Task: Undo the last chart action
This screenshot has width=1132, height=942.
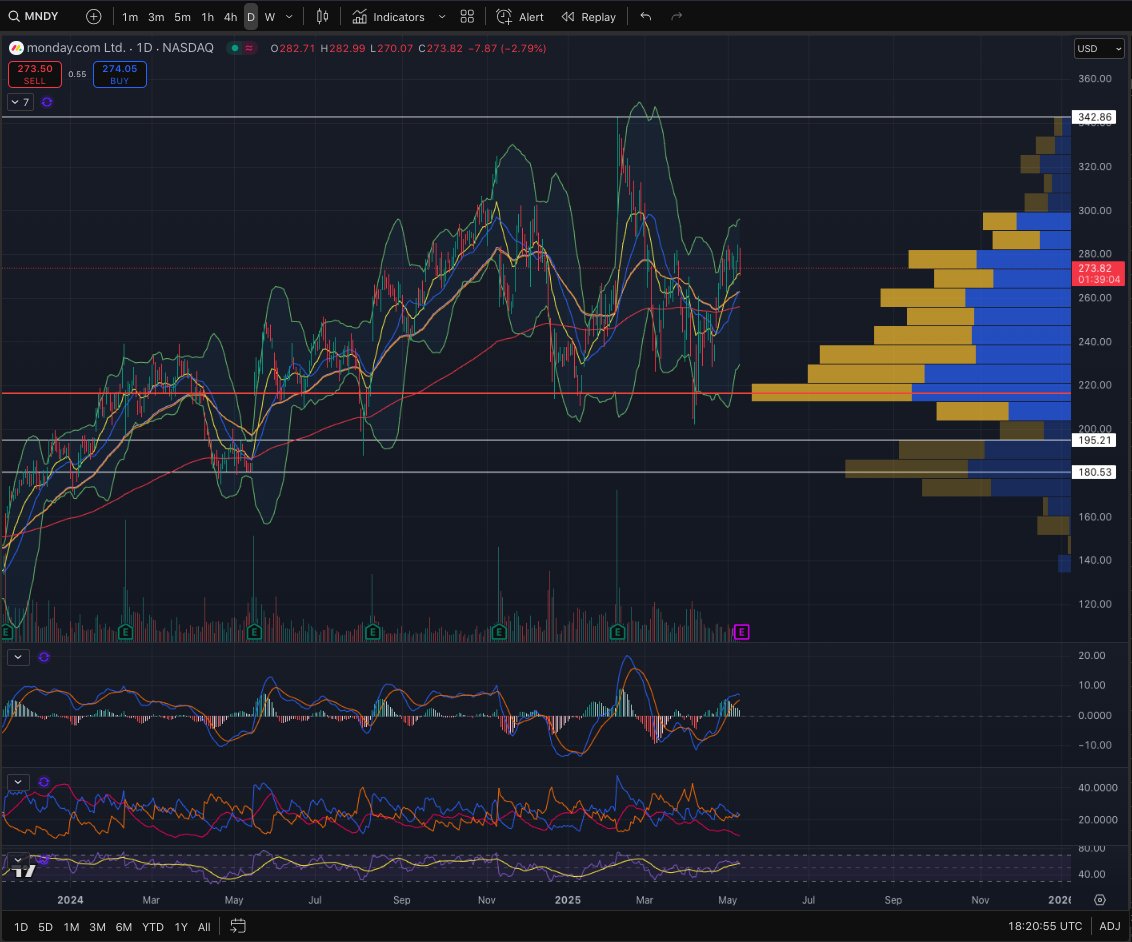Action: (645, 17)
